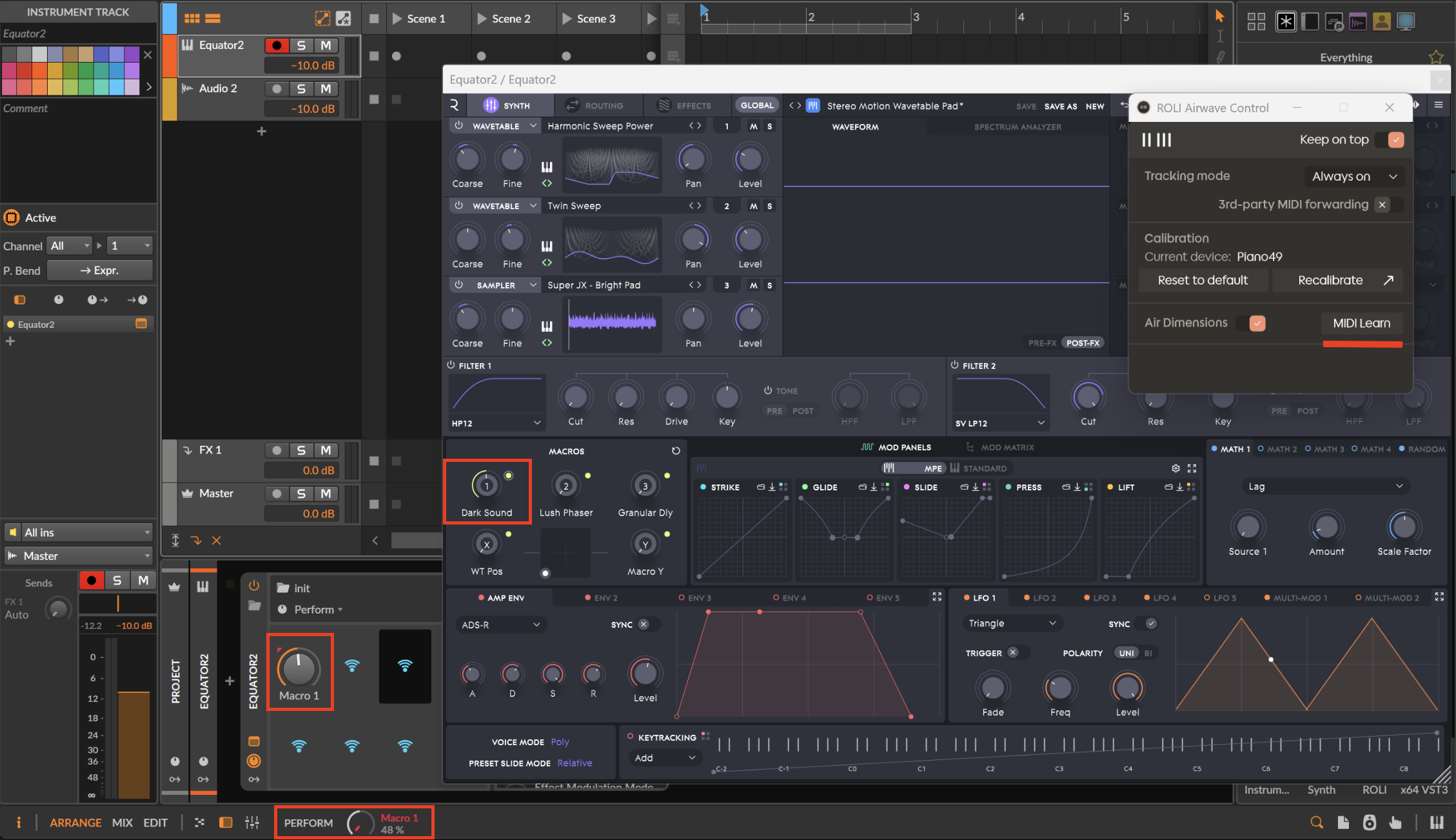Screen dimensions: 1456x840
Task: Click the add track plus icon
Action: 261,131
